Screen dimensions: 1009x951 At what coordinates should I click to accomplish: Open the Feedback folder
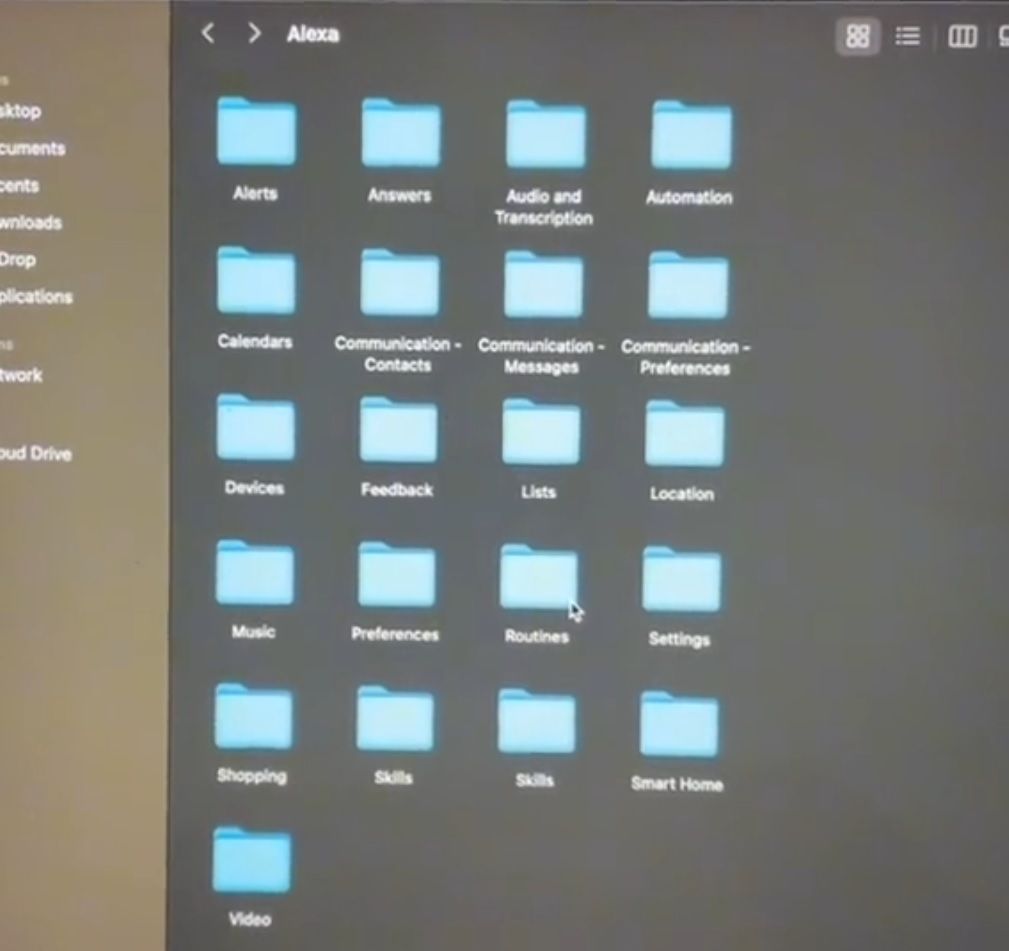398,430
